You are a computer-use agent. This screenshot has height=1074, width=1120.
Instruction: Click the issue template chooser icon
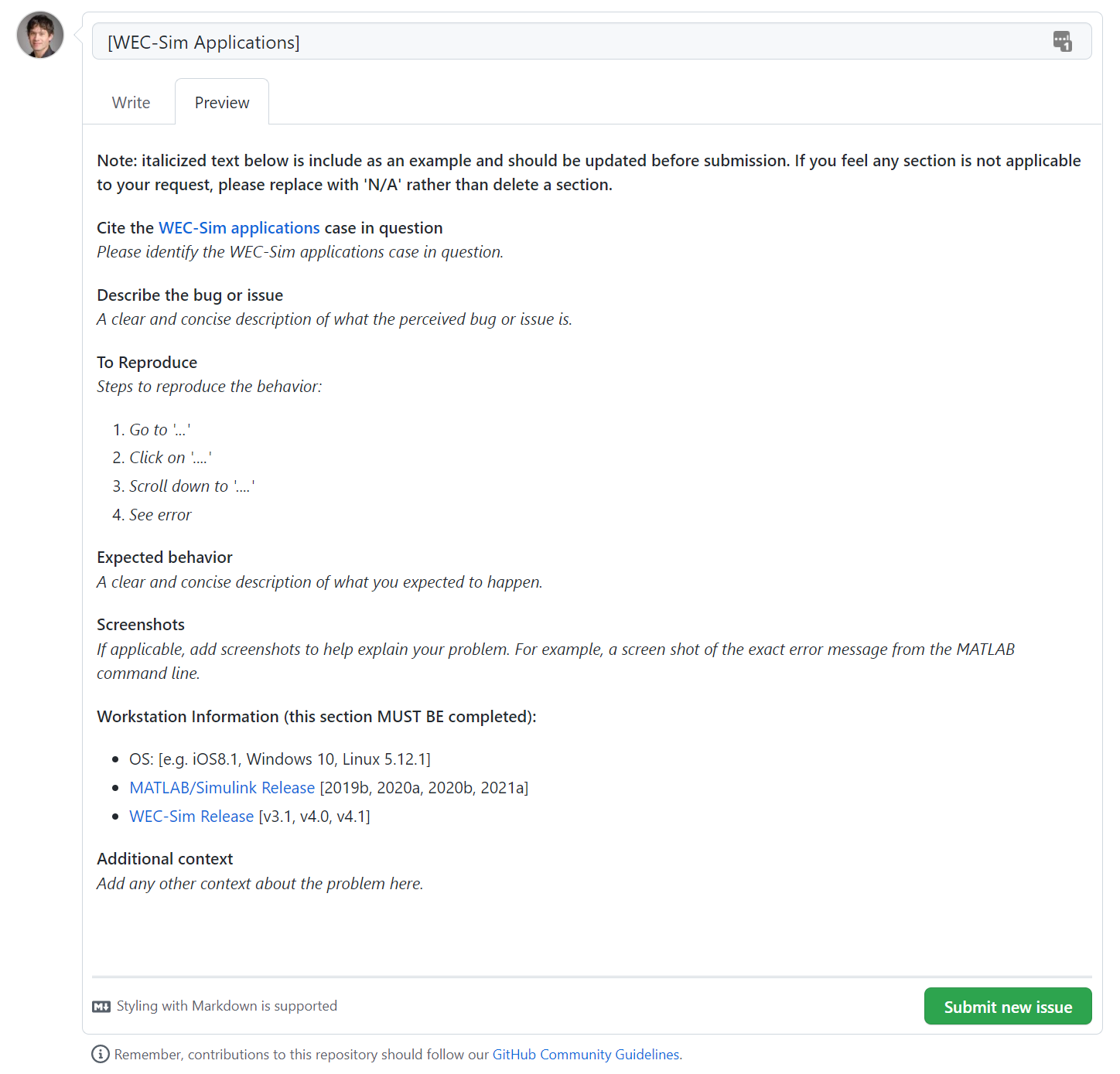point(1063,43)
